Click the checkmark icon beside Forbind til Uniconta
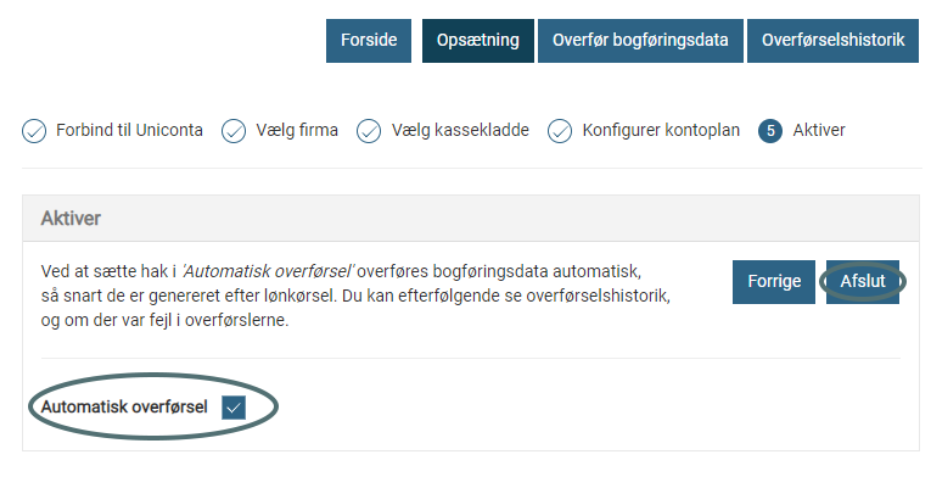The image size is (938, 484). pos(34,131)
